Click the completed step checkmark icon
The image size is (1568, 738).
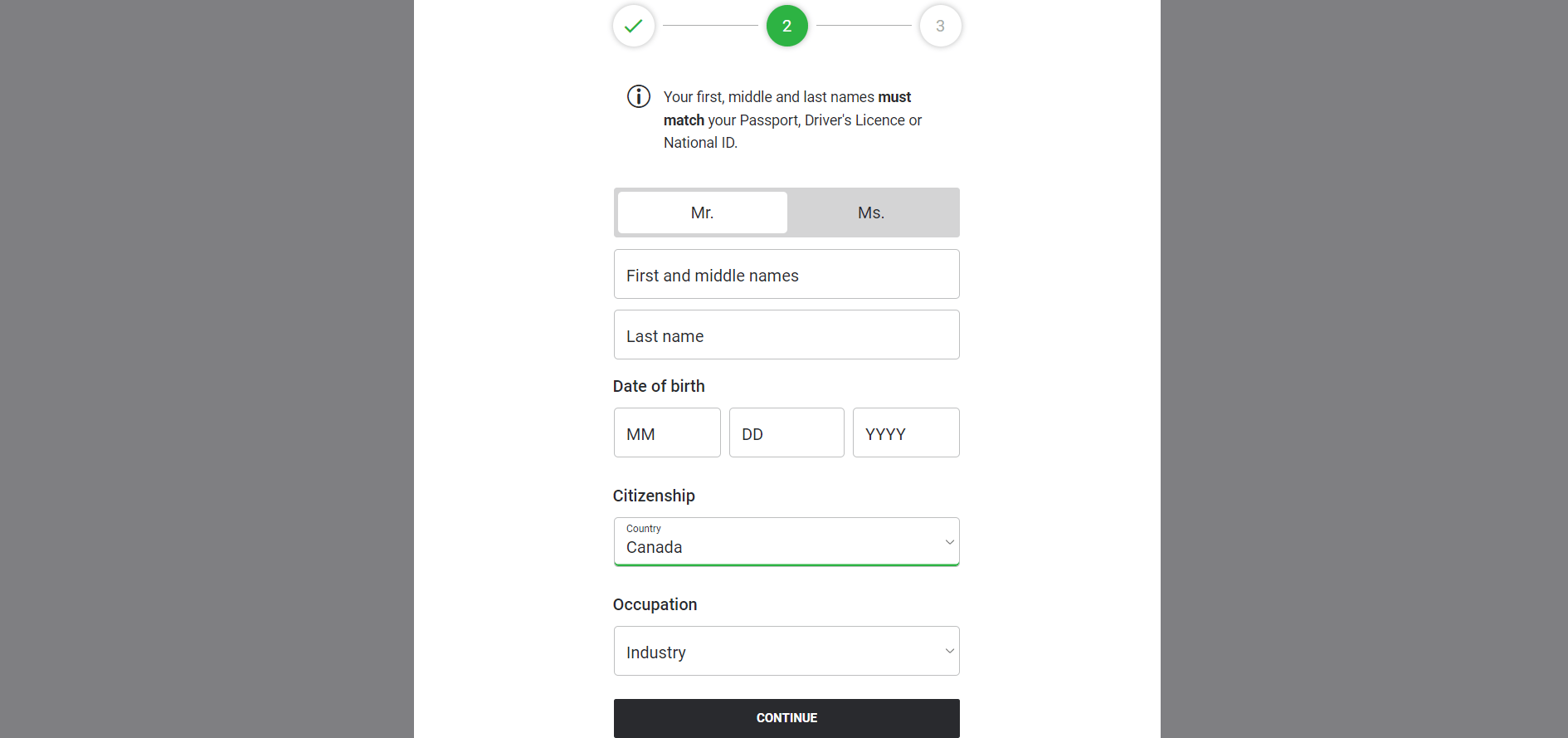pyautogui.click(x=633, y=26)
